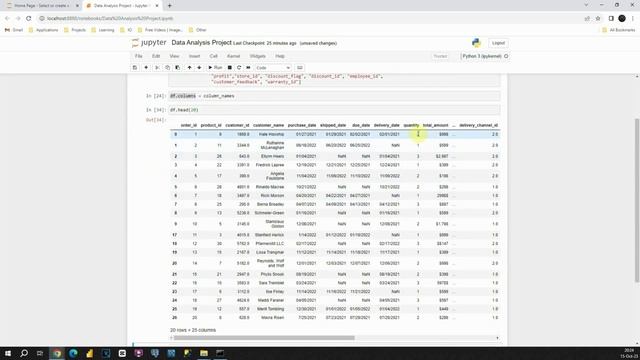Open the Windows Start menu
The image size is (640, 360).
click(x=8, y=353)
